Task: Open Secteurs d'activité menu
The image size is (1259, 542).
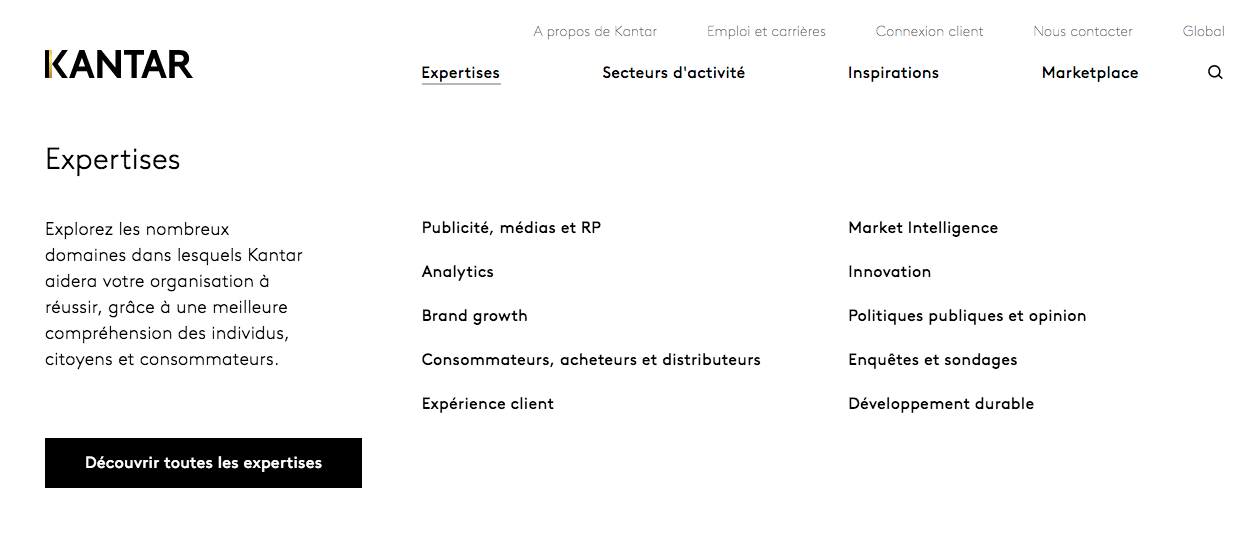Action: [674, 73]
